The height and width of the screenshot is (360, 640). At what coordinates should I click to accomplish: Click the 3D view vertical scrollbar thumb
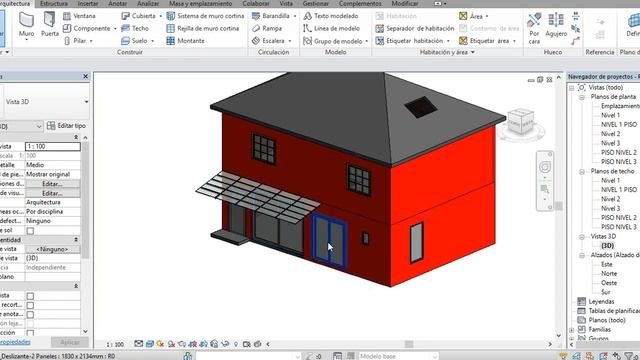559,206
